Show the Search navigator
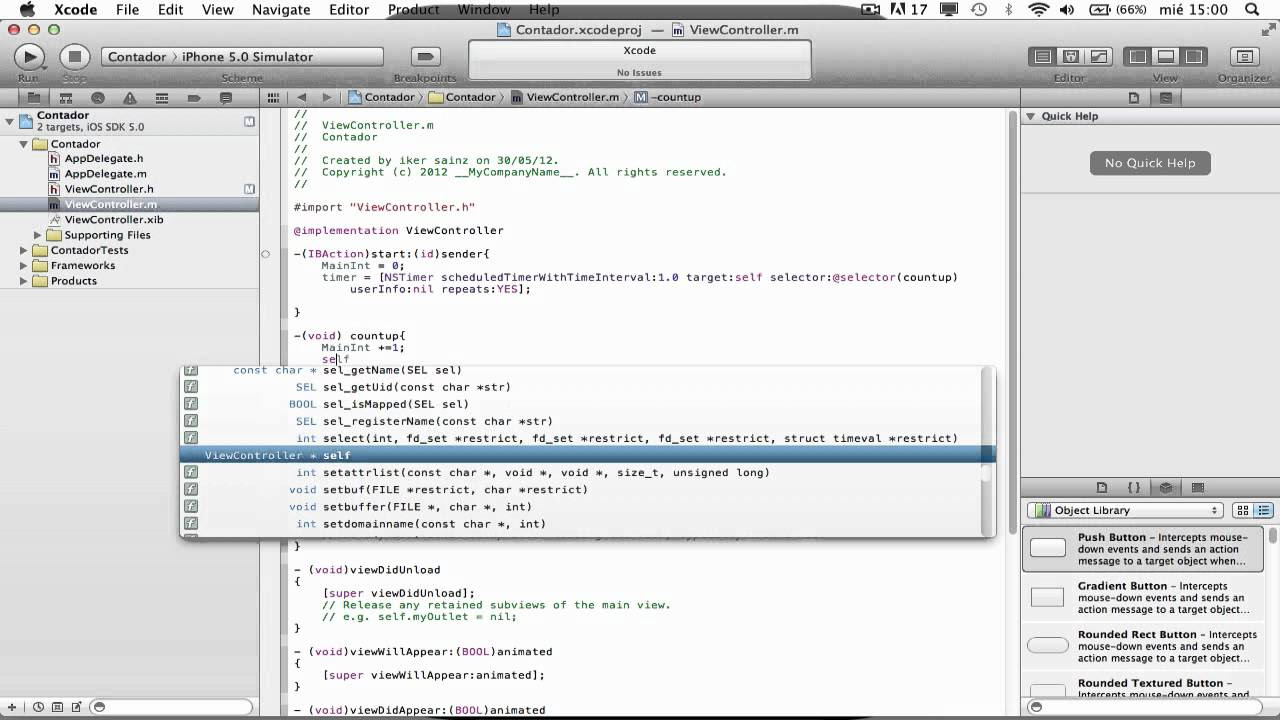 pos(98,98)
